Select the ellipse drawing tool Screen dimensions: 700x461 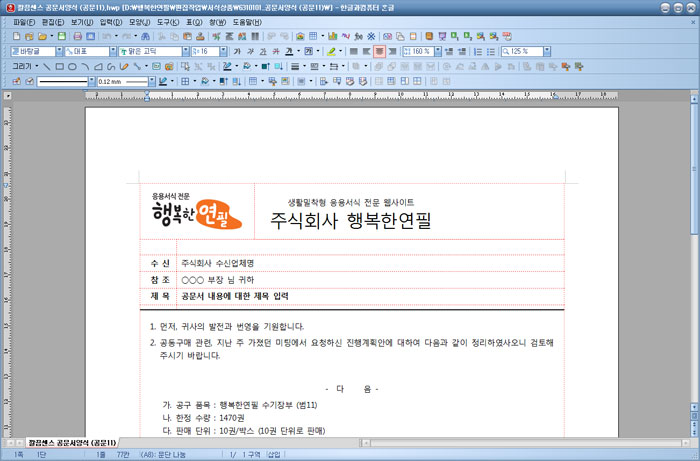[72, 66]
